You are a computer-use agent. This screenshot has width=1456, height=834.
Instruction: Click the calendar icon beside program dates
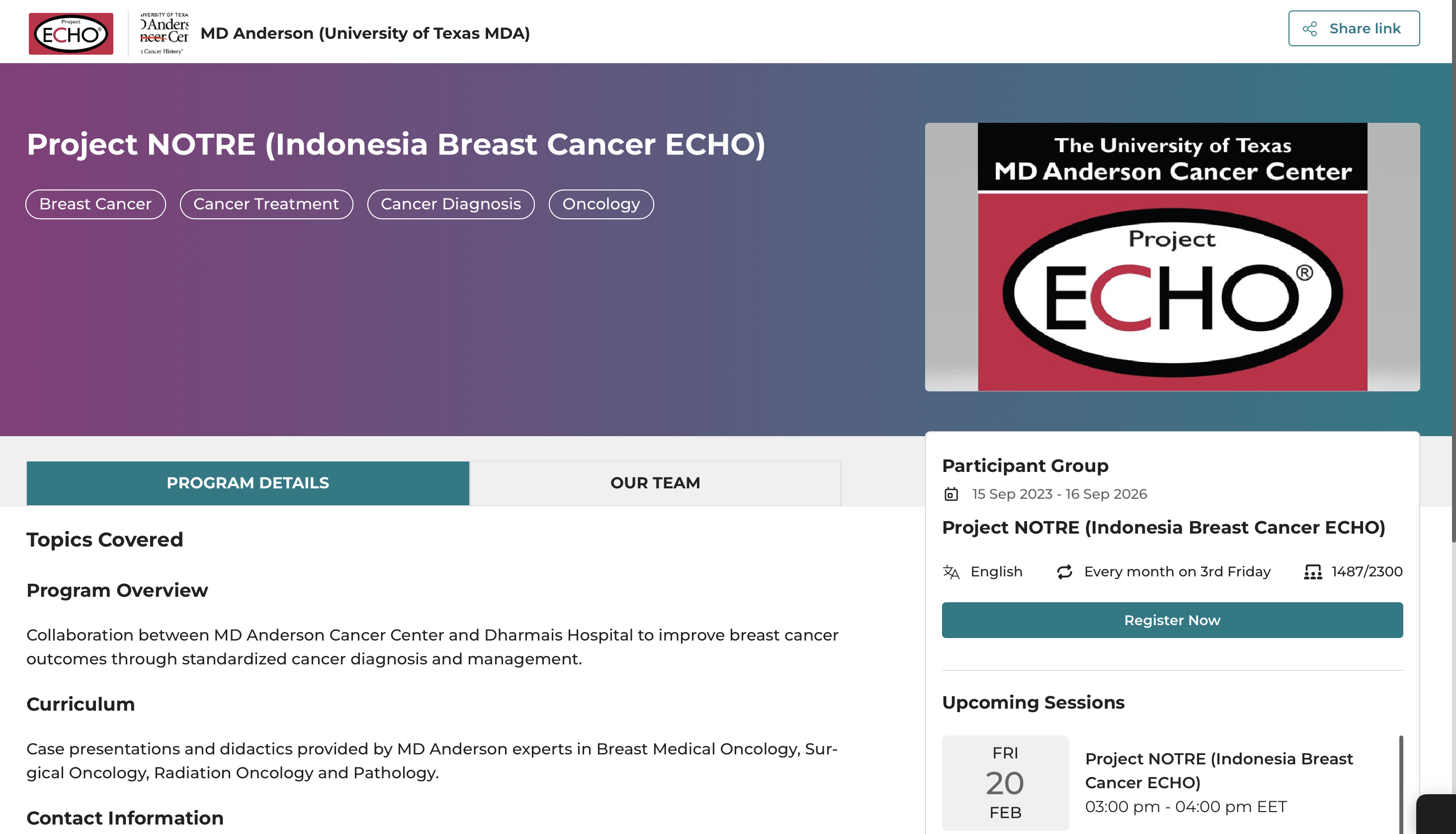click(x=951, y=494)
